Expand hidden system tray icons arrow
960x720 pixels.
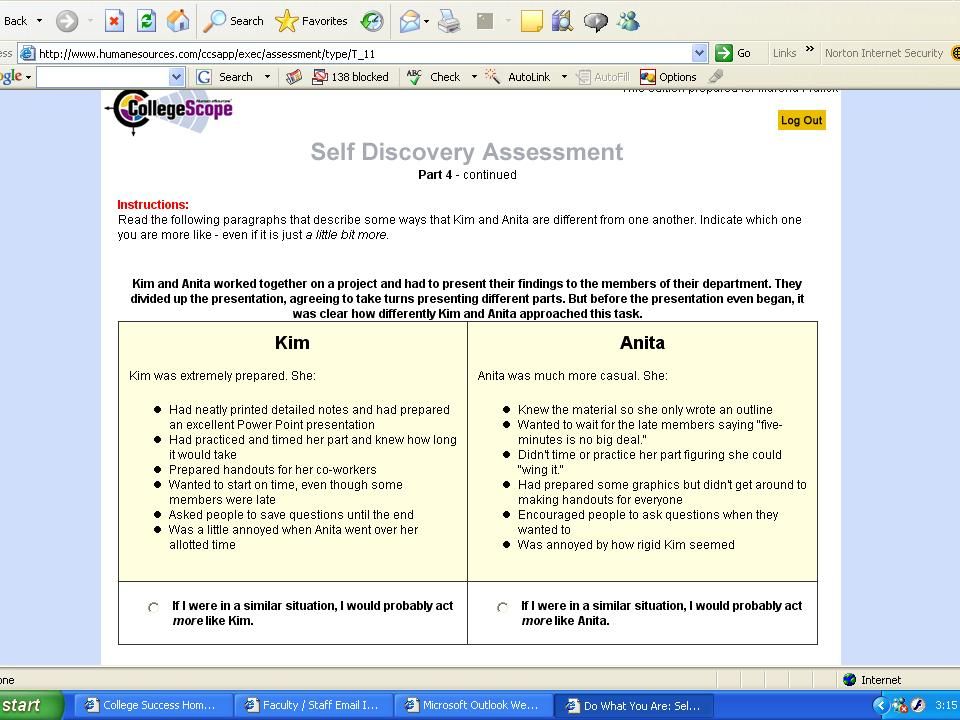point(880,705)
